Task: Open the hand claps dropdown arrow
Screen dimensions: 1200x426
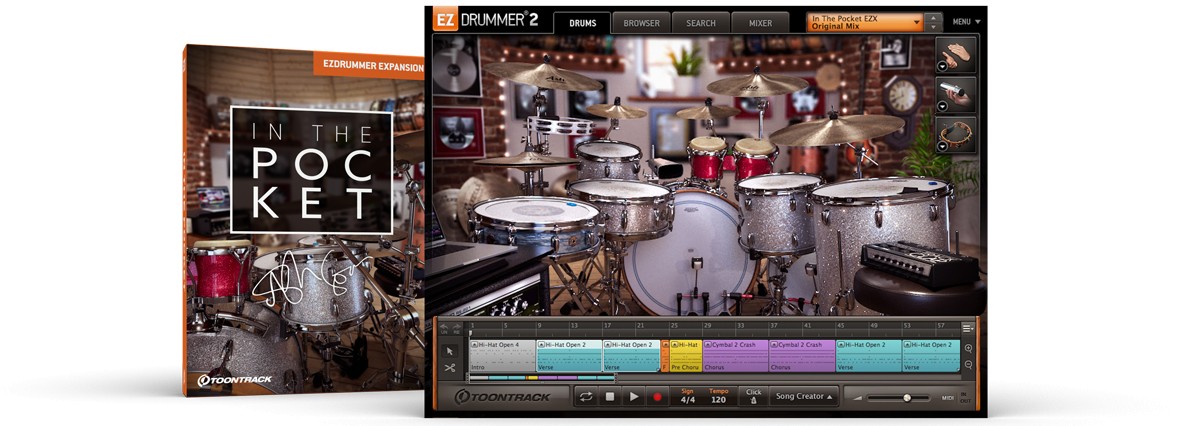Action: (x=942, y=66)
